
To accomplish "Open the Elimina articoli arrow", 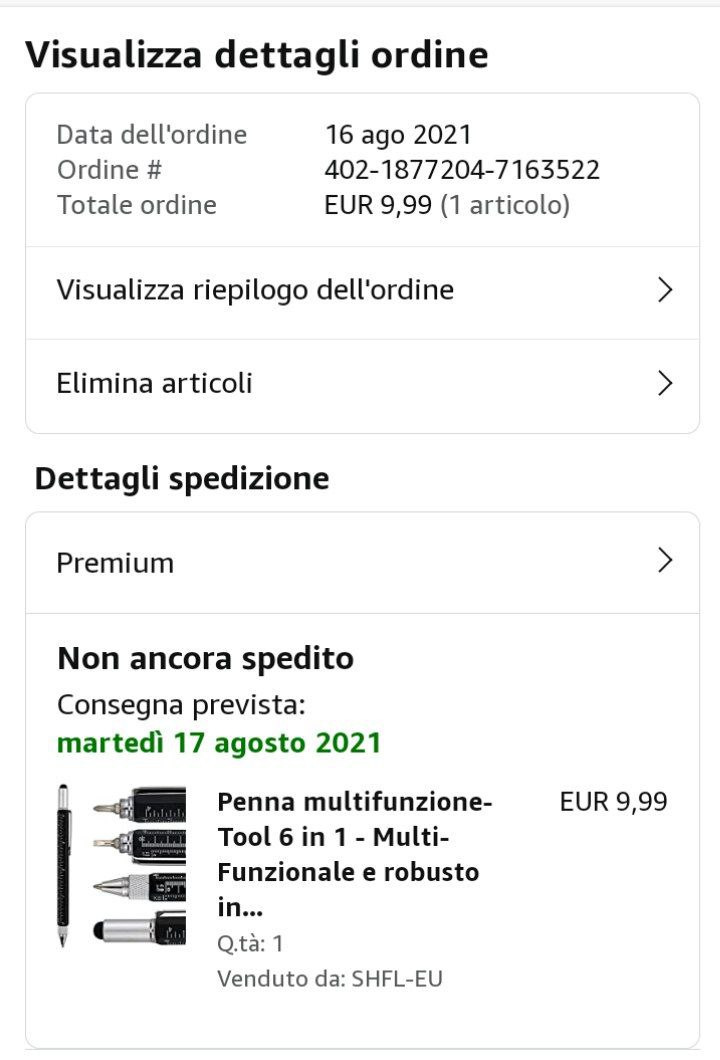I will click(x=665, y=383).
